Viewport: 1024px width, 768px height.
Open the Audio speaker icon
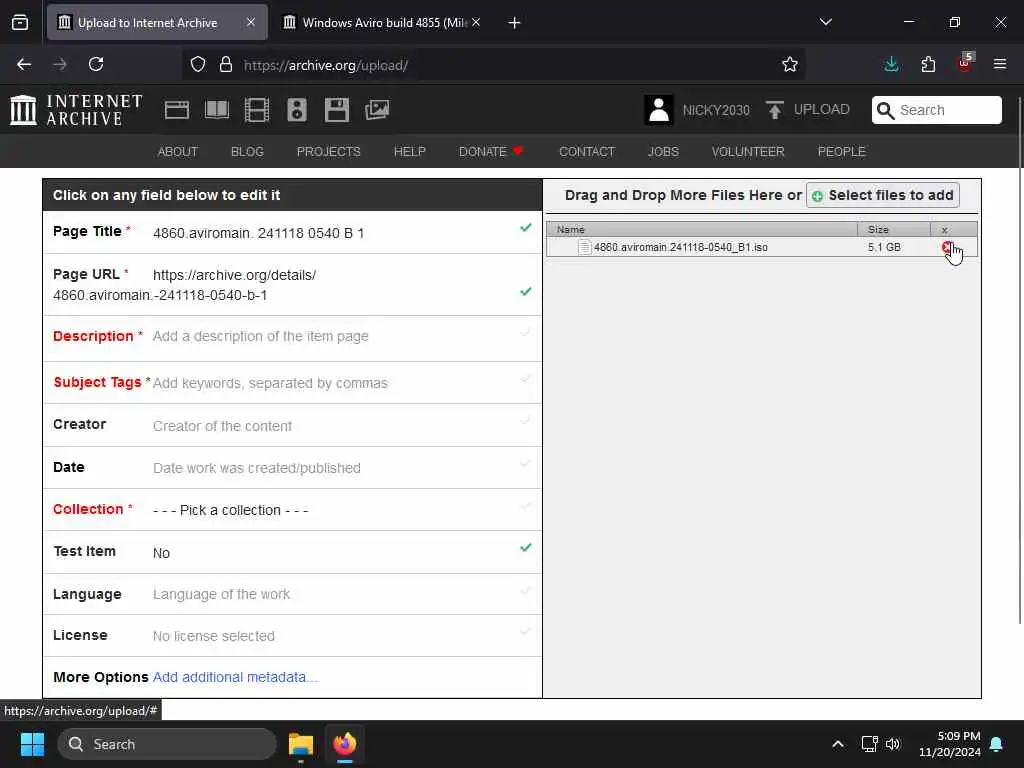tap(296, 110)
